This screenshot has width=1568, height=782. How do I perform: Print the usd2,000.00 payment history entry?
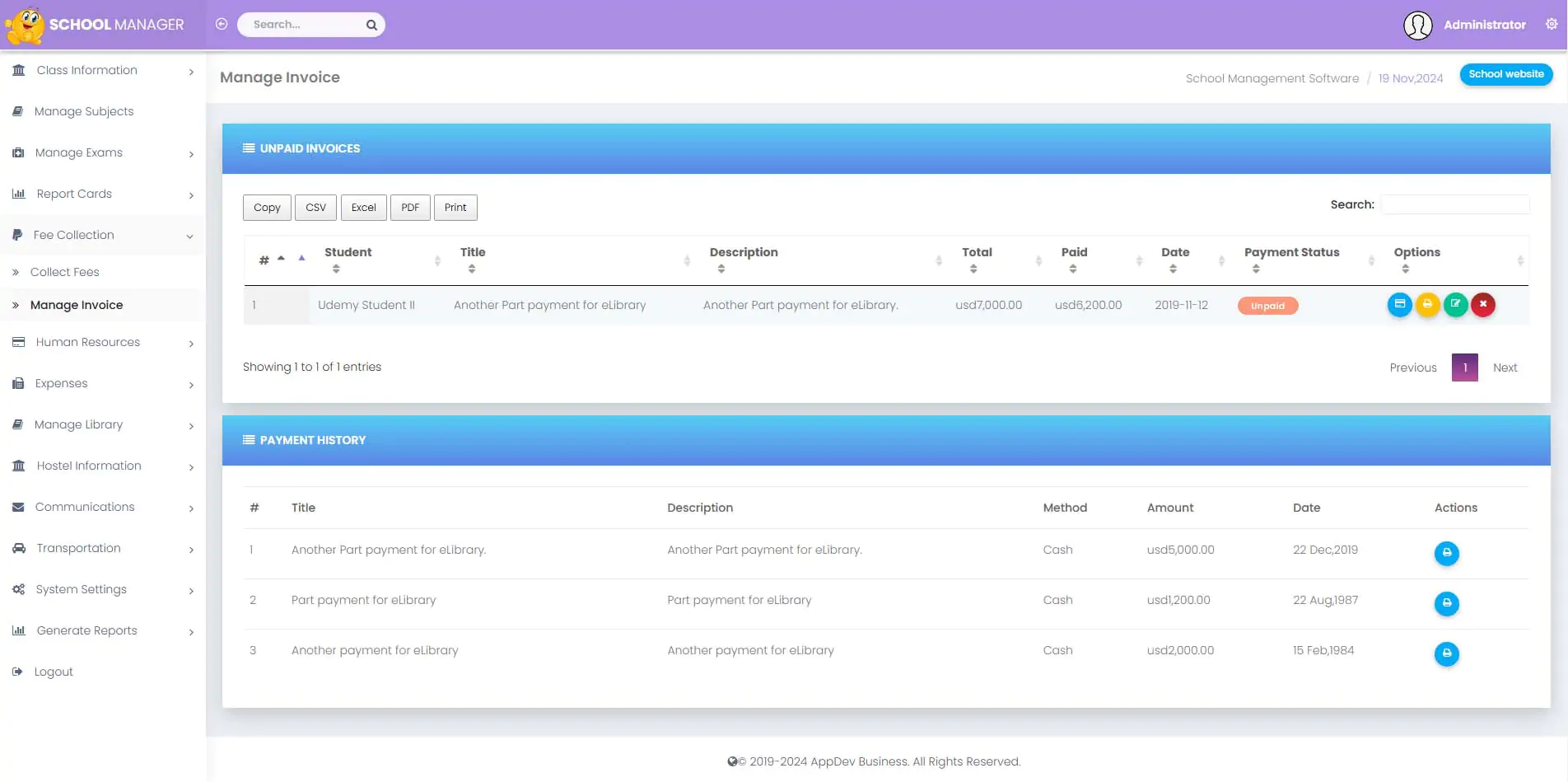pos(1446,653)
